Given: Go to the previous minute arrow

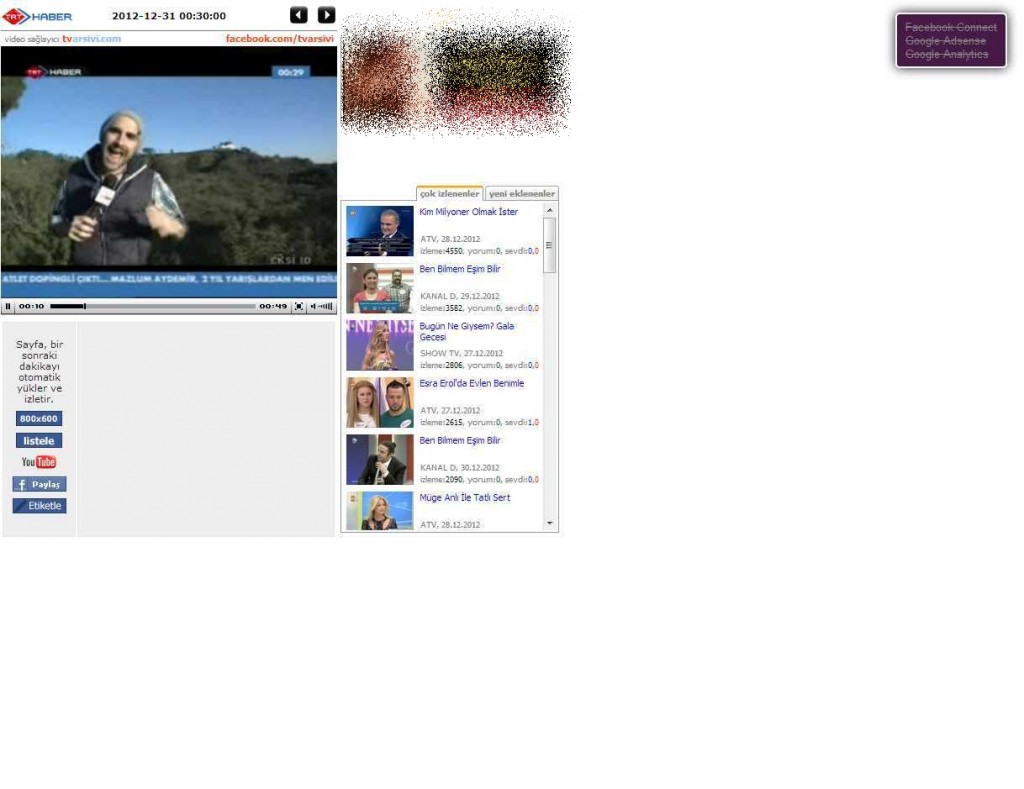Looking at the screenshot, I should (x=299, y=15).
